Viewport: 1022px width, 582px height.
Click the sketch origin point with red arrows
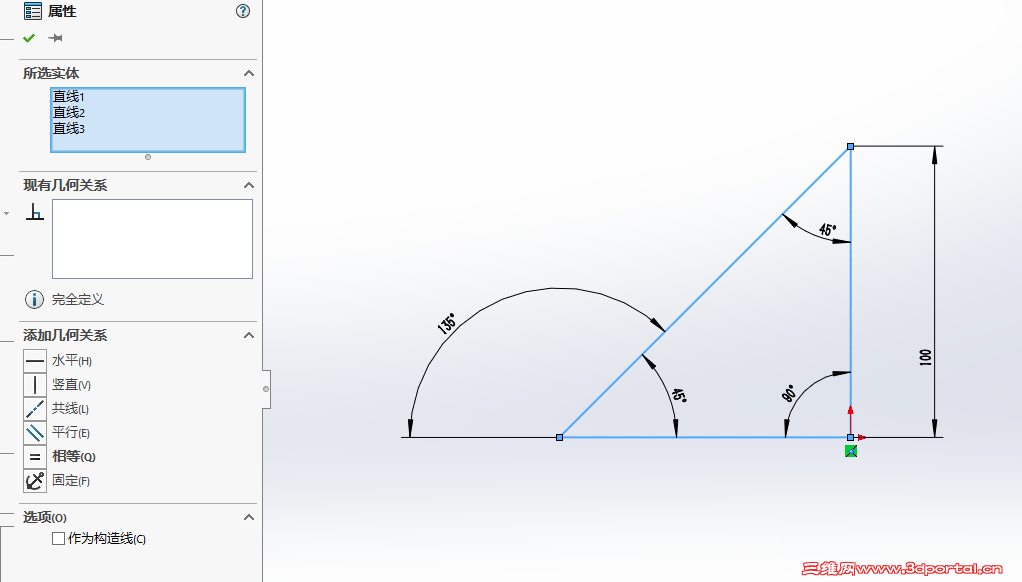(x=851, y=437)
